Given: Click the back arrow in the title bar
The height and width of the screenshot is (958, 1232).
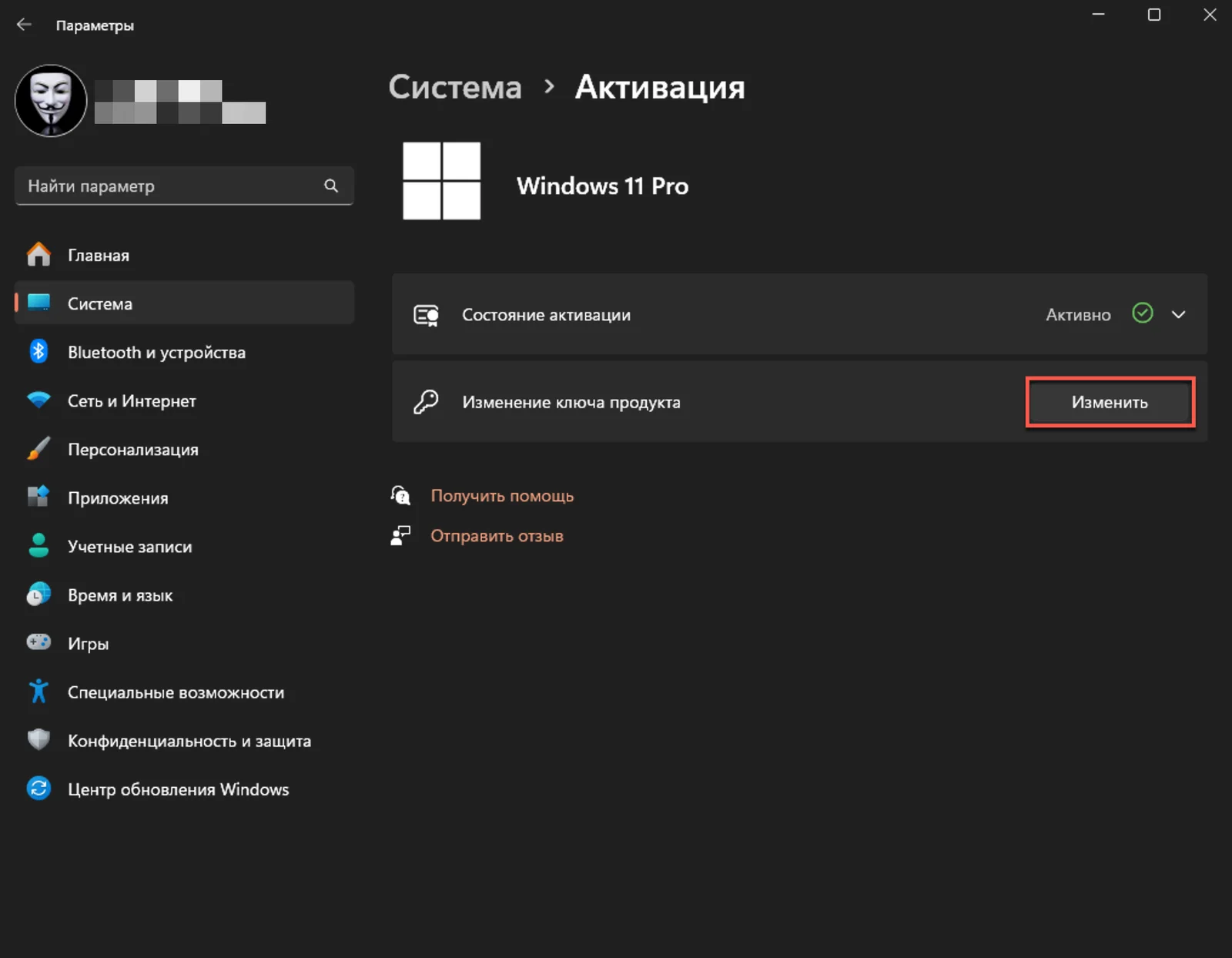Looking at the screenshot, I should point(24,25).
